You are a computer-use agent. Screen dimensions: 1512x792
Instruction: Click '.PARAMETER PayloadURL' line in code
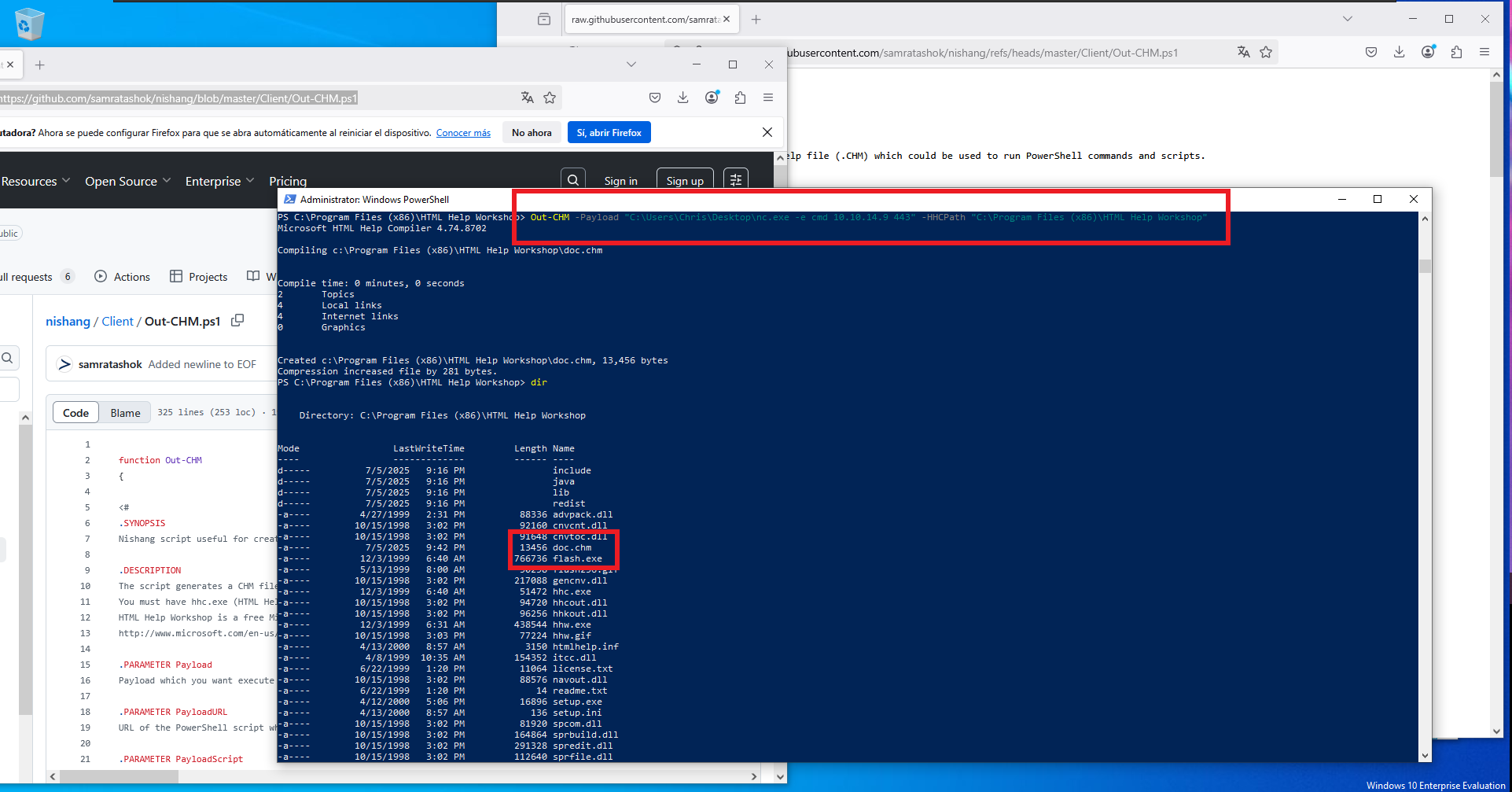click(x=173, y=712)
